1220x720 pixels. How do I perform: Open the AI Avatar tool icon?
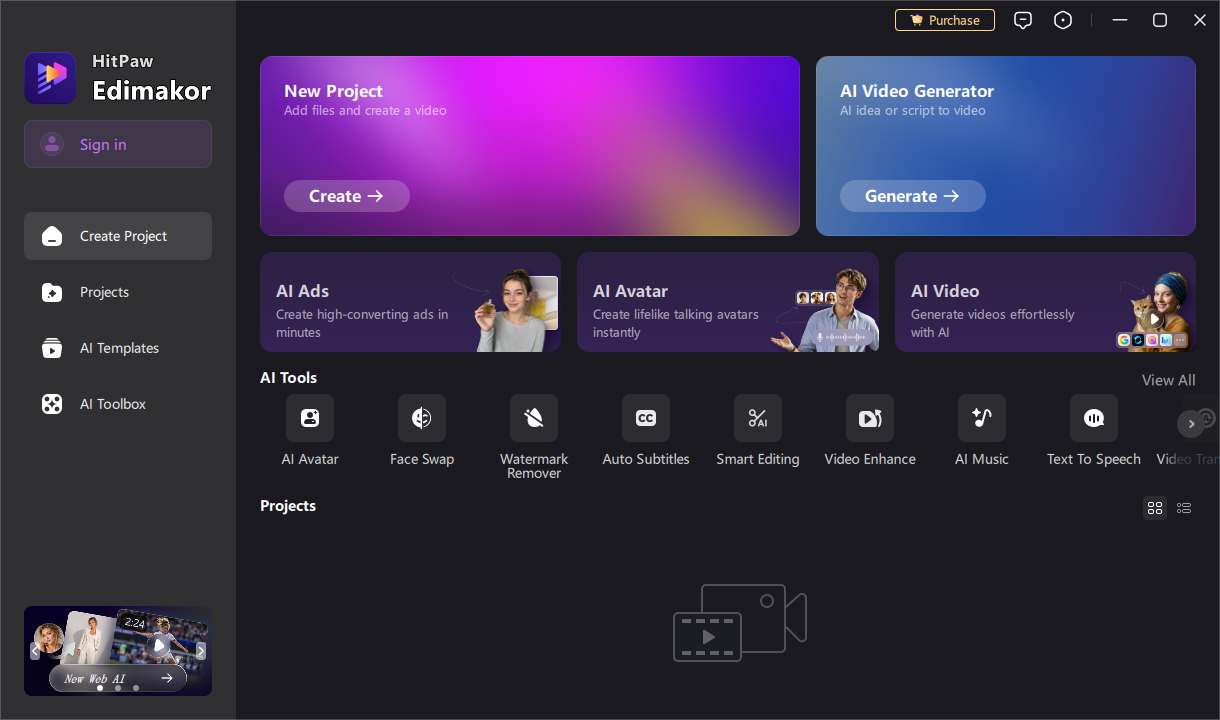pos(310,418)
